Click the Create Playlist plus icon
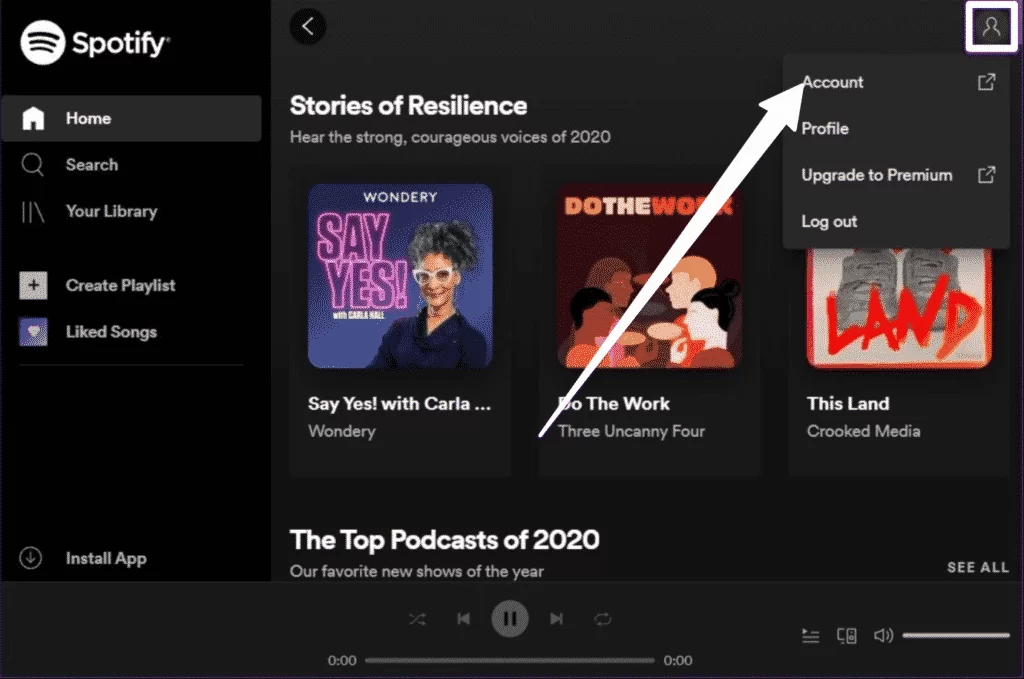1024x679 pixels. [x=33, y=285]
